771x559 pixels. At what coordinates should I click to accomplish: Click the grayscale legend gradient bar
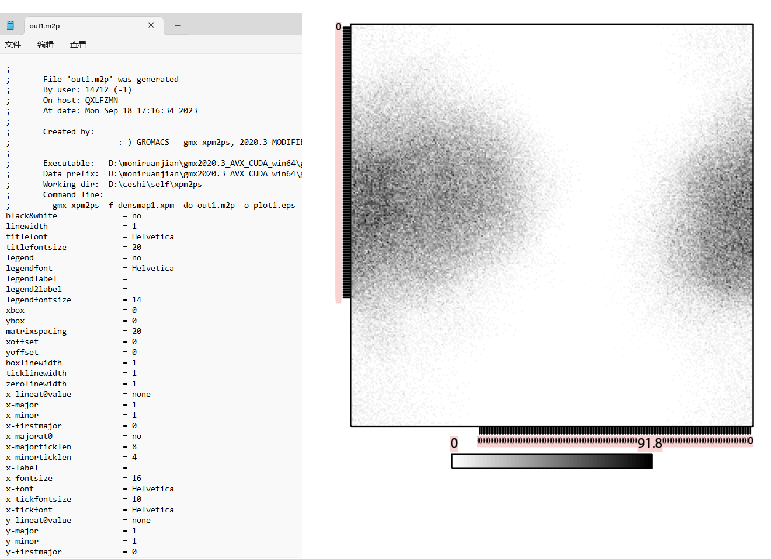(x=552, y=461)
